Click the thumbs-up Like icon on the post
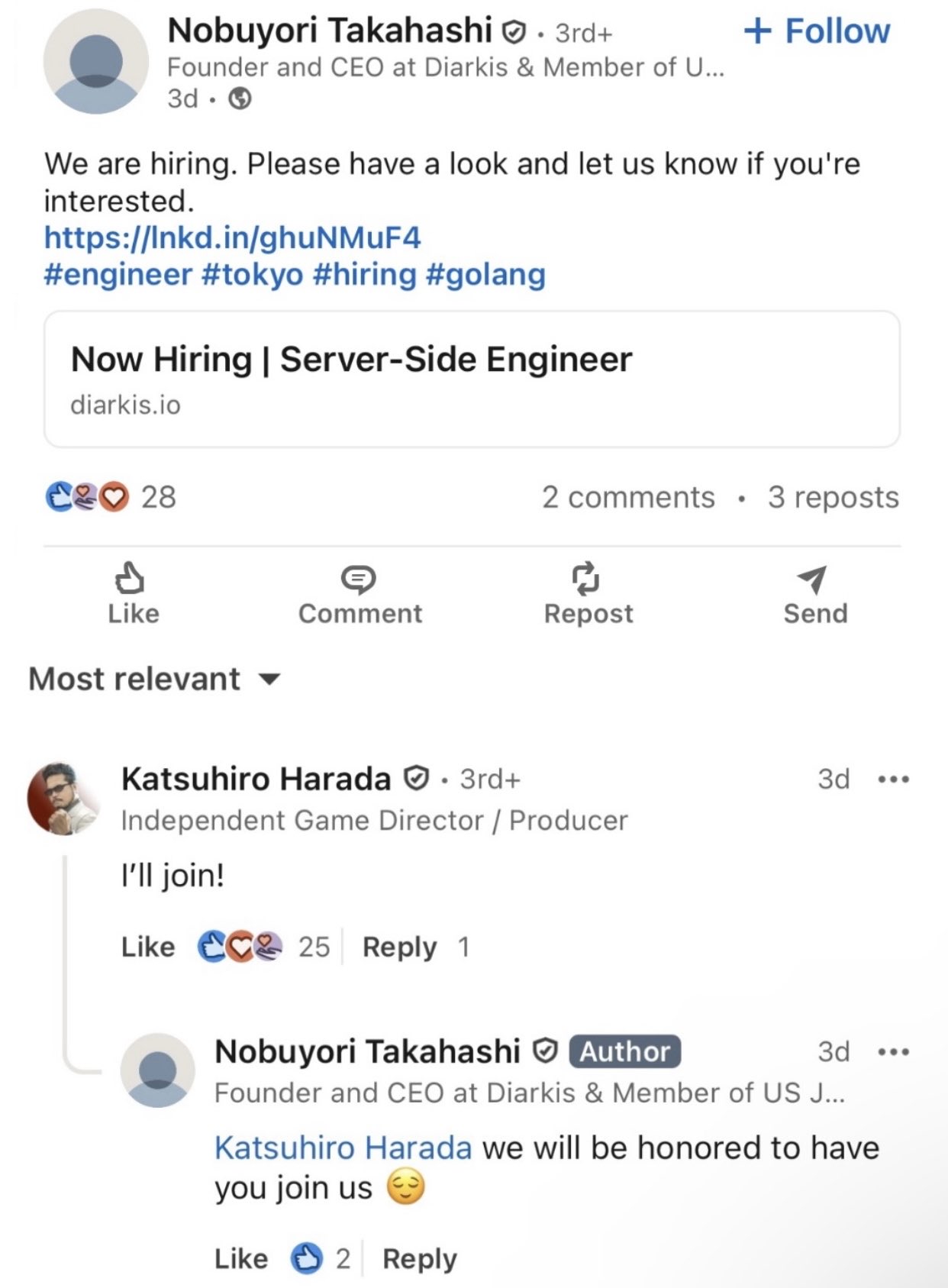The height and width of the screenshot is (1288, 948). [130, 579]
